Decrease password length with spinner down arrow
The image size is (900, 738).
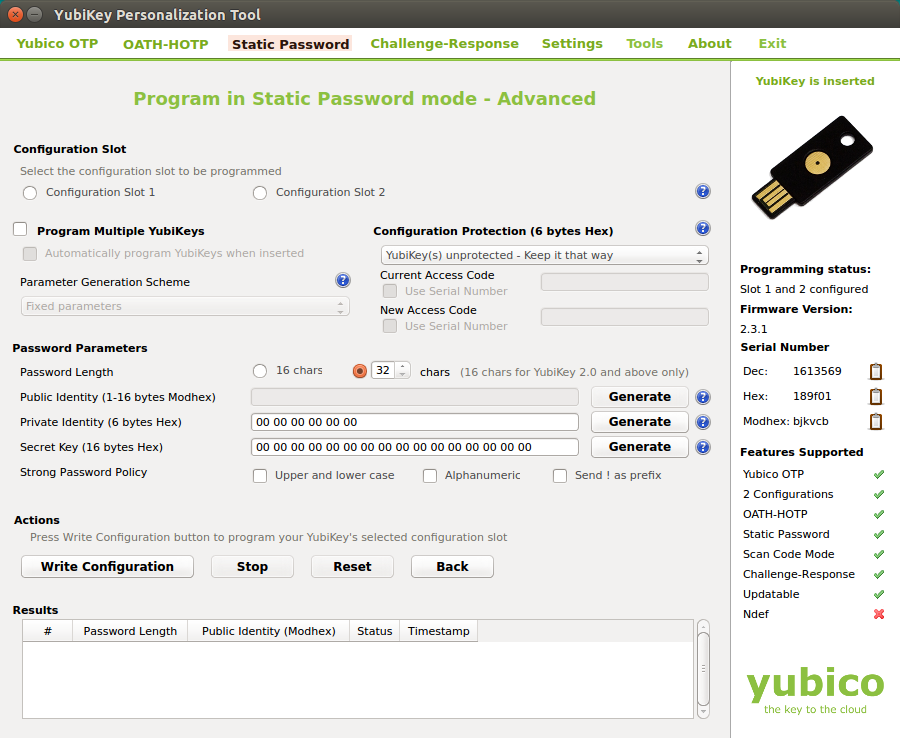[x=403, y=375]
